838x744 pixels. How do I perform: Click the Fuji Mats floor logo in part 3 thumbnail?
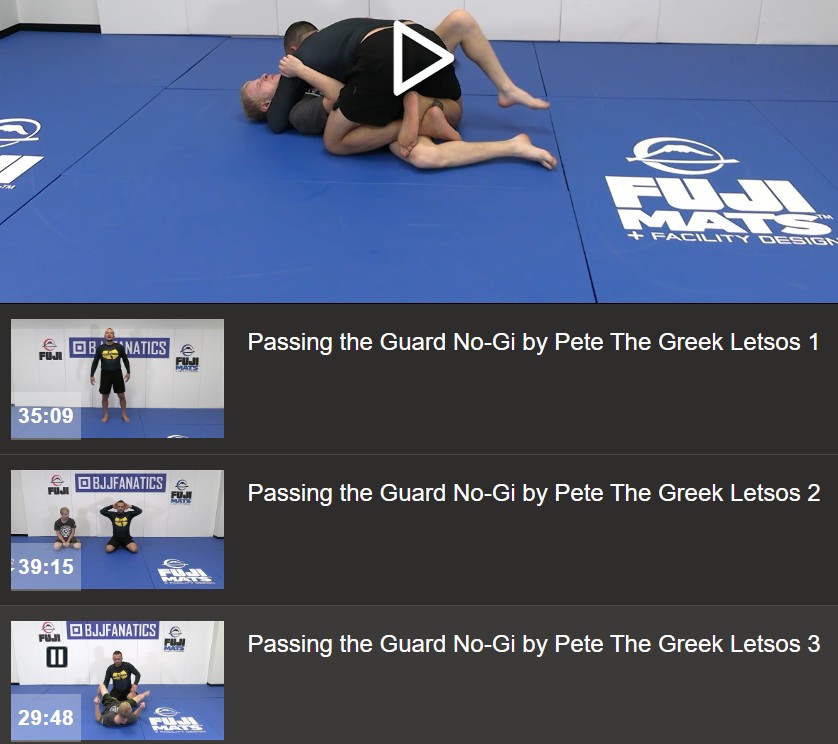coord(175,719)
